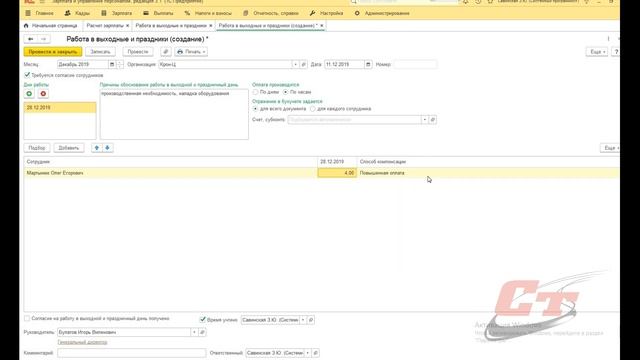Expand the Руководитель dropdown

(194, 332)
